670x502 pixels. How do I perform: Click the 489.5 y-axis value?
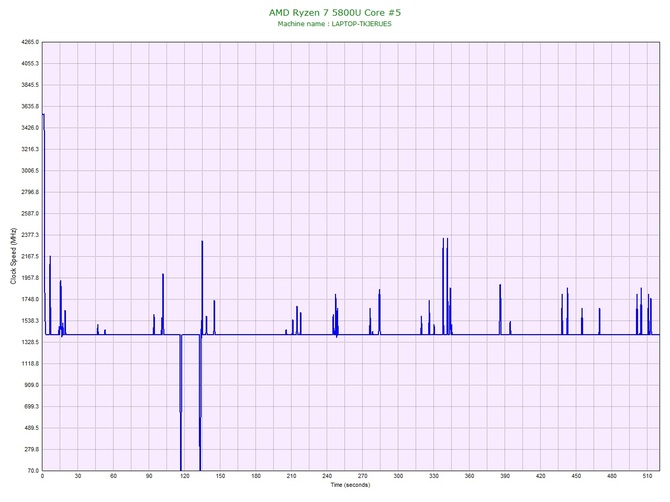[x=31, y=428]
